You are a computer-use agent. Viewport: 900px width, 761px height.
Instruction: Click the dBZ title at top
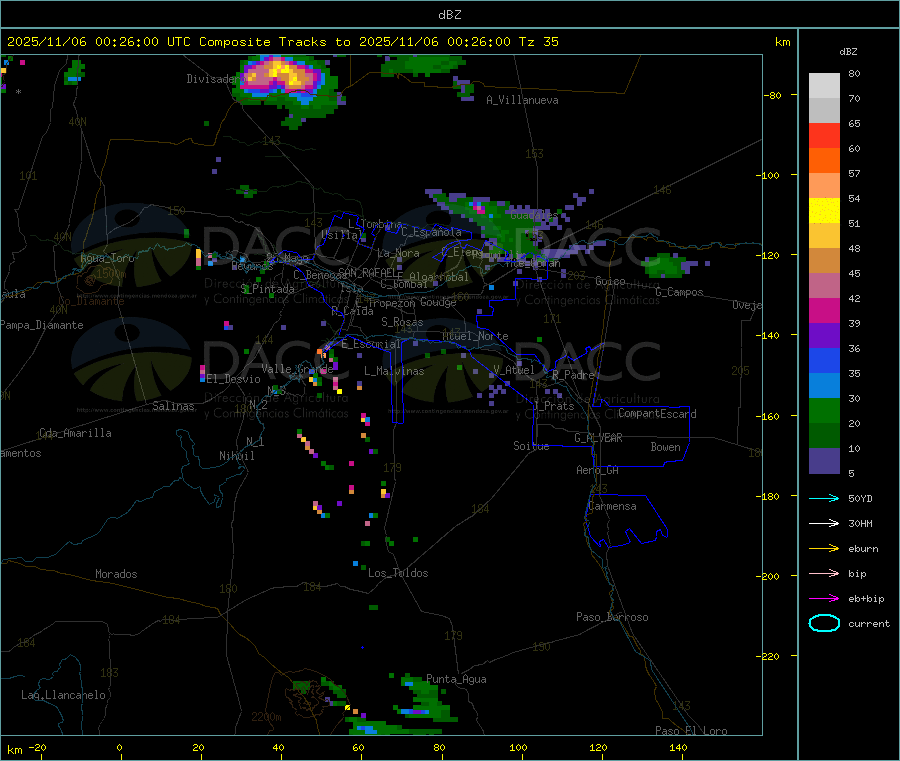[x=449, y=15]
